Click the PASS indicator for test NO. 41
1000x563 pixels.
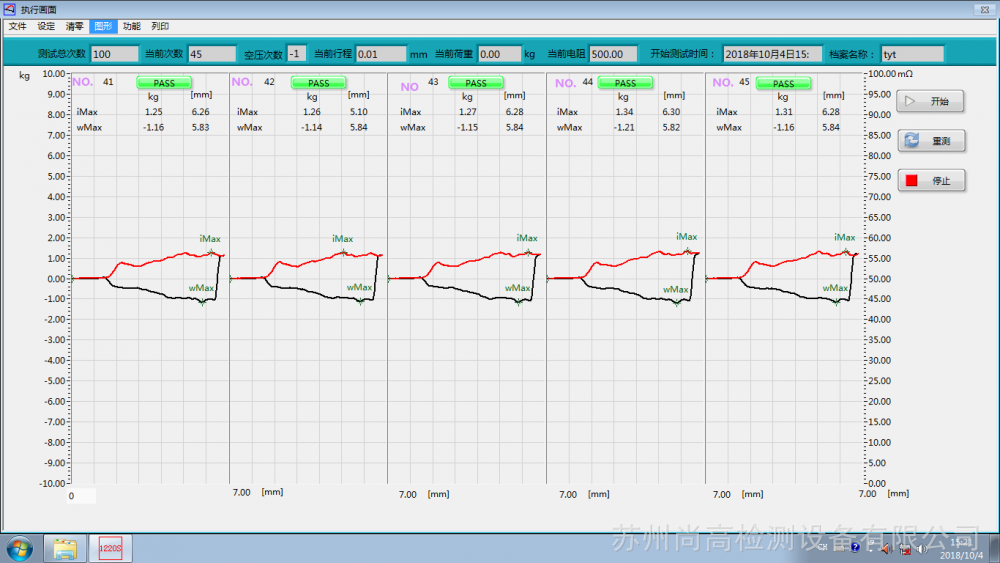click(x=164, y=83)
